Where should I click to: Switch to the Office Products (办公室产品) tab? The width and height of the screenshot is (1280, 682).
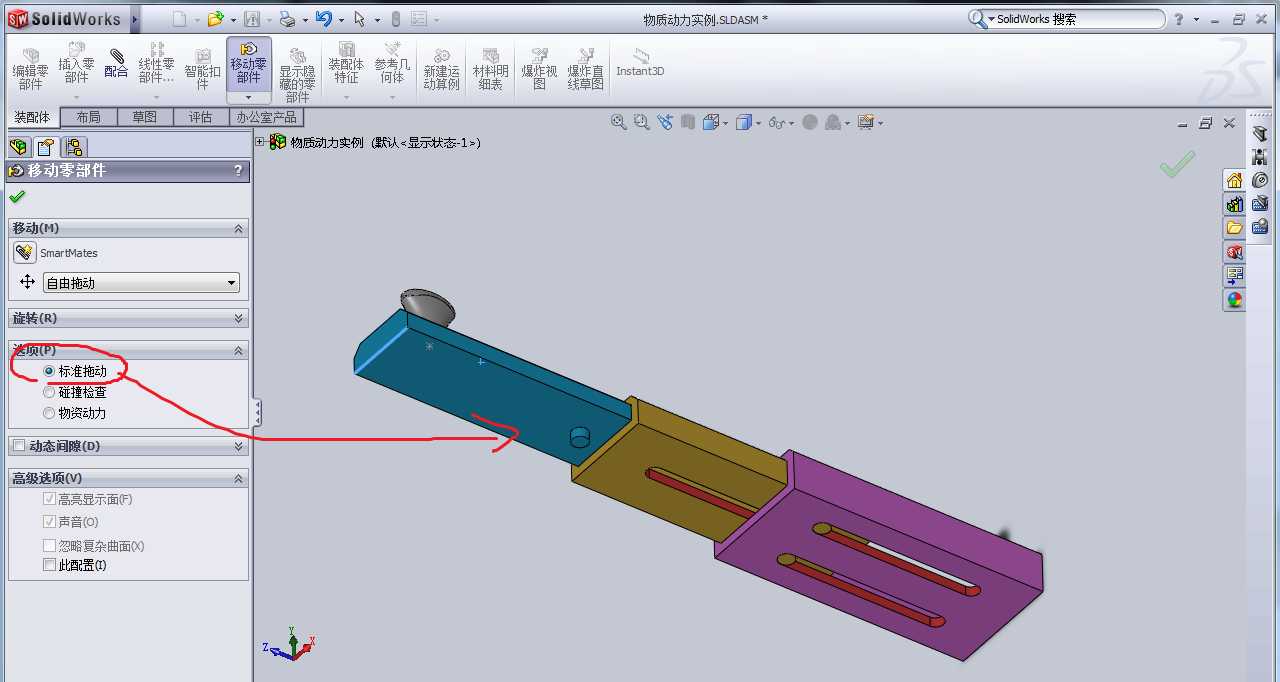[x=265, y=117]
